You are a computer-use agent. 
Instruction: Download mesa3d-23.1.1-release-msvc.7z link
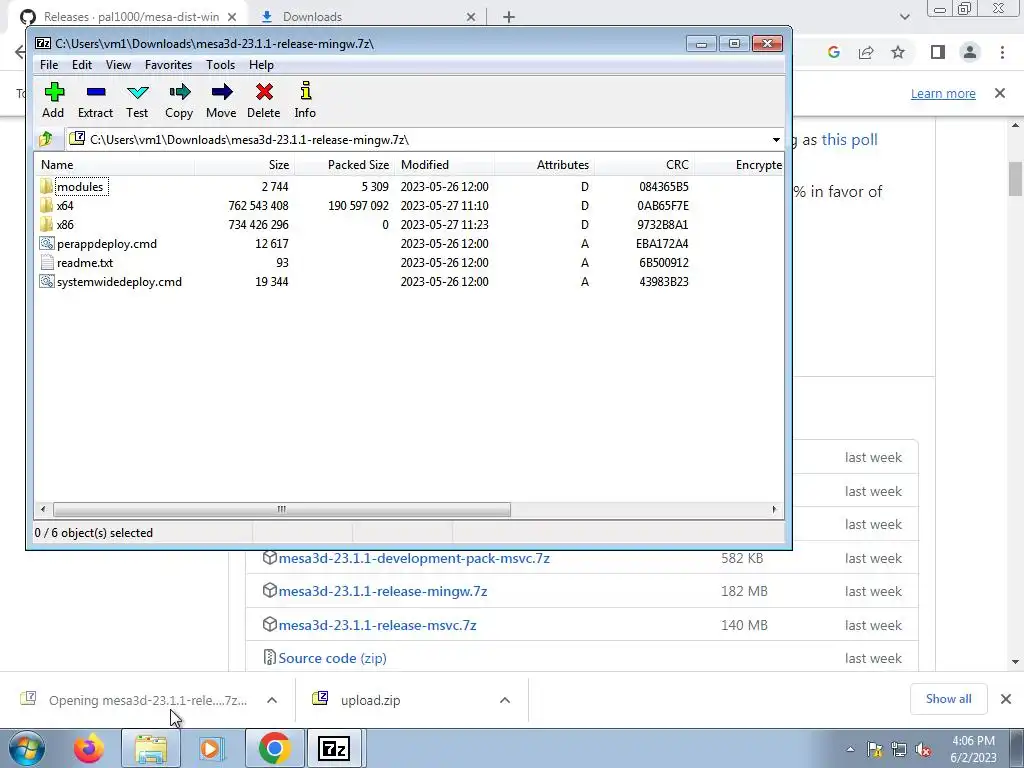(x=377, y=625)
